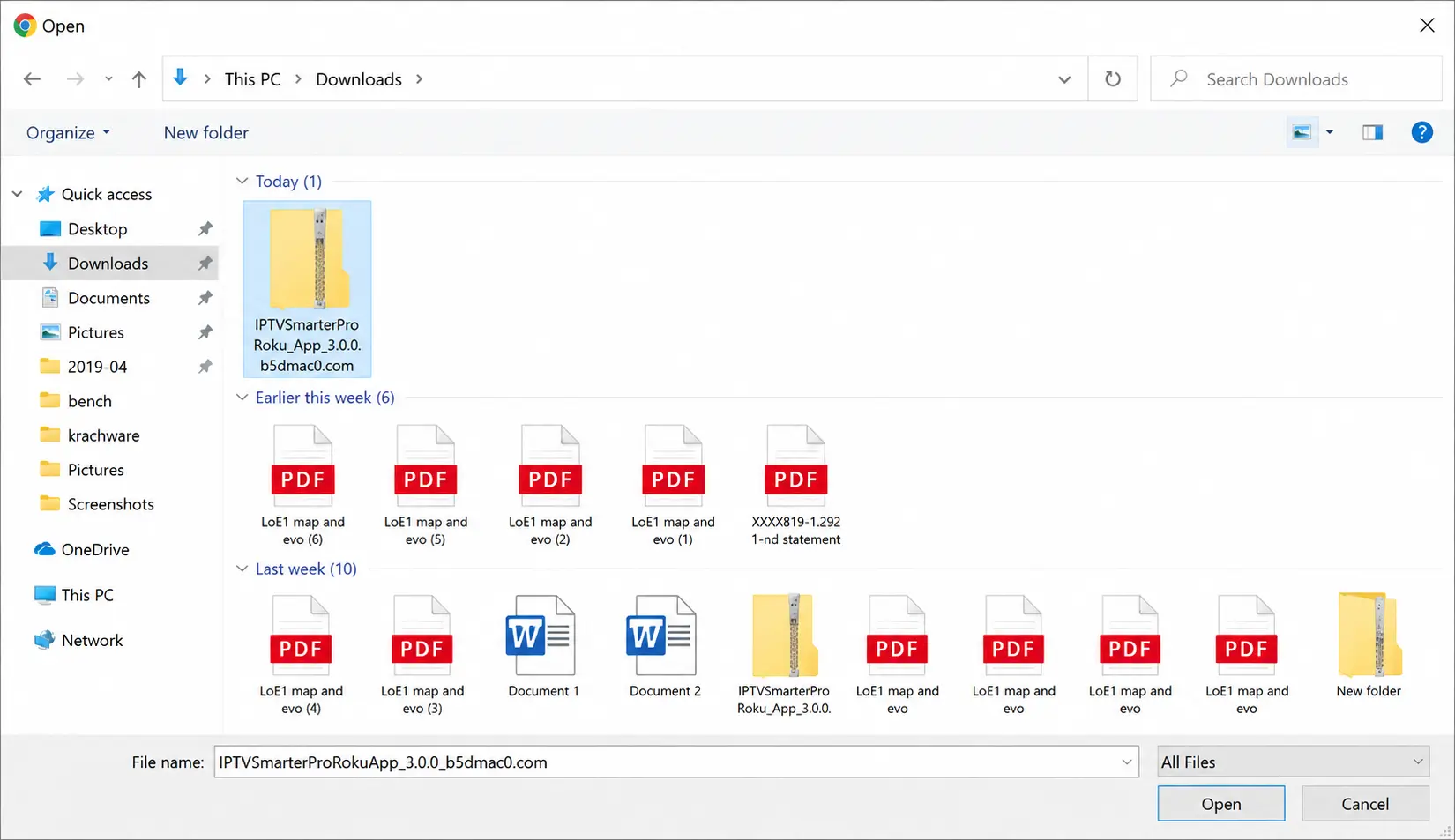Screen dimensions: 1455x840
Task: Select PDF LoE1 map and evo (3)
Action: point(422,655)
